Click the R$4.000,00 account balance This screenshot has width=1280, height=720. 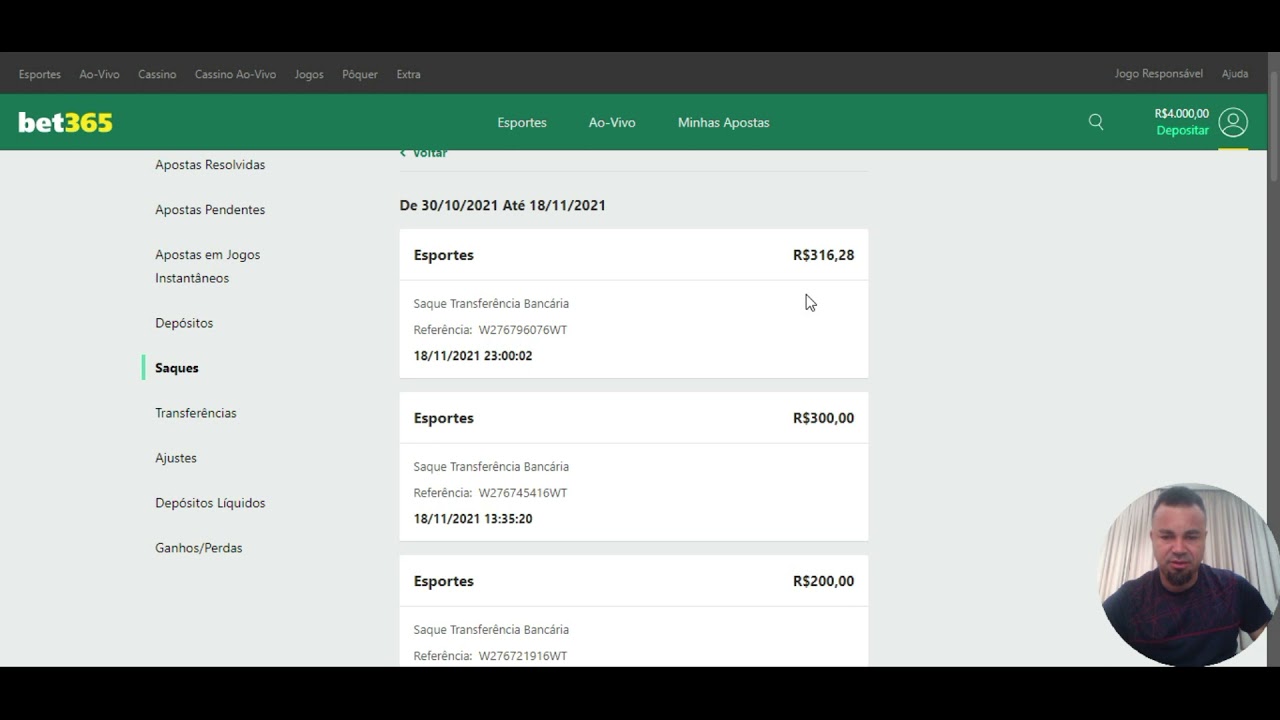click(1182, 114)
